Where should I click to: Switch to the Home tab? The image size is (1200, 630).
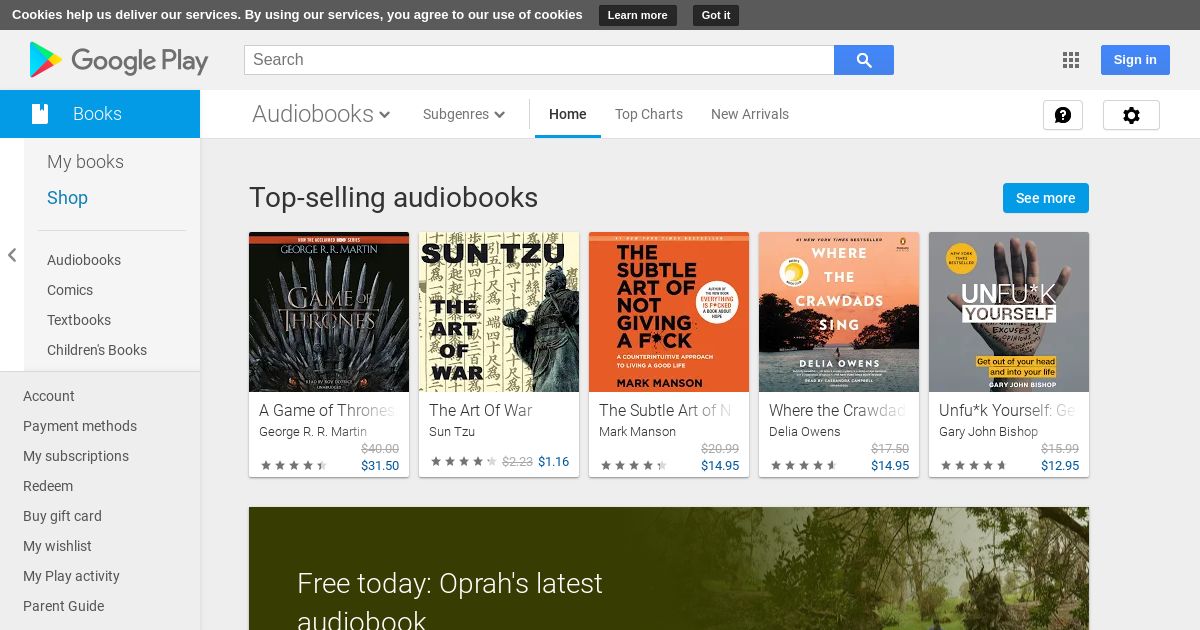(x=568, y=114)
